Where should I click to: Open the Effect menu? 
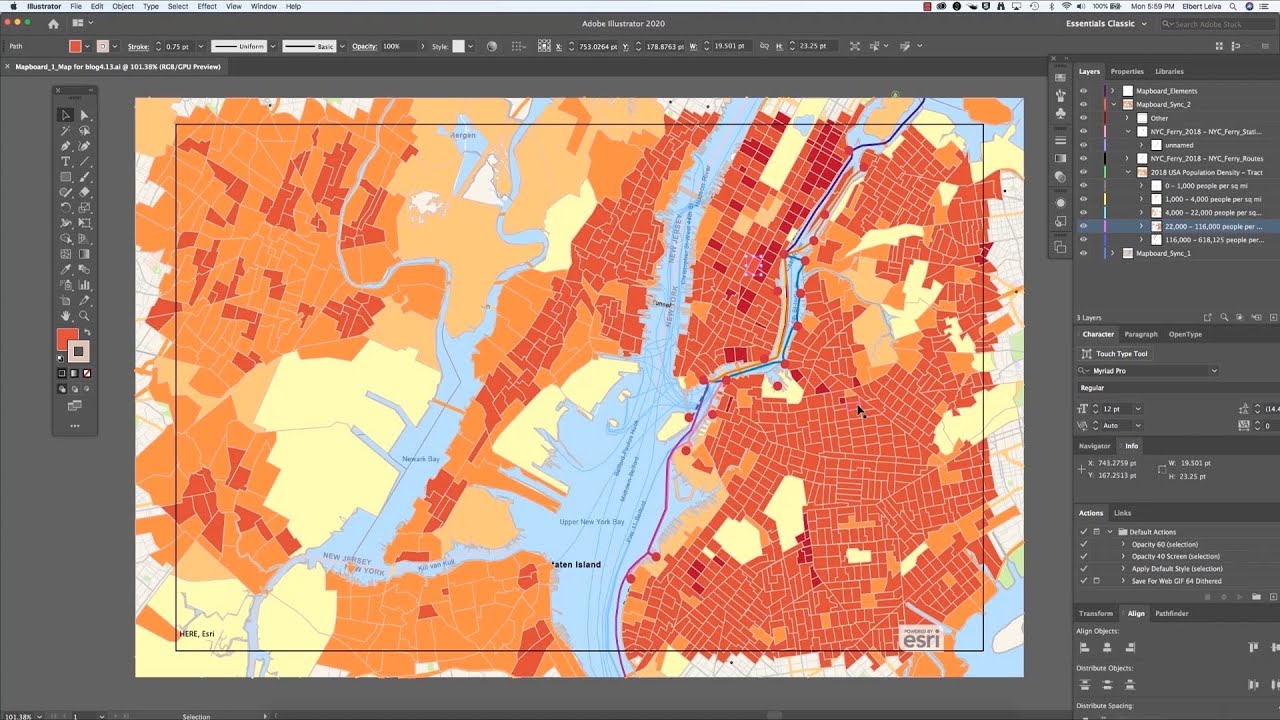tap(207, 6)
